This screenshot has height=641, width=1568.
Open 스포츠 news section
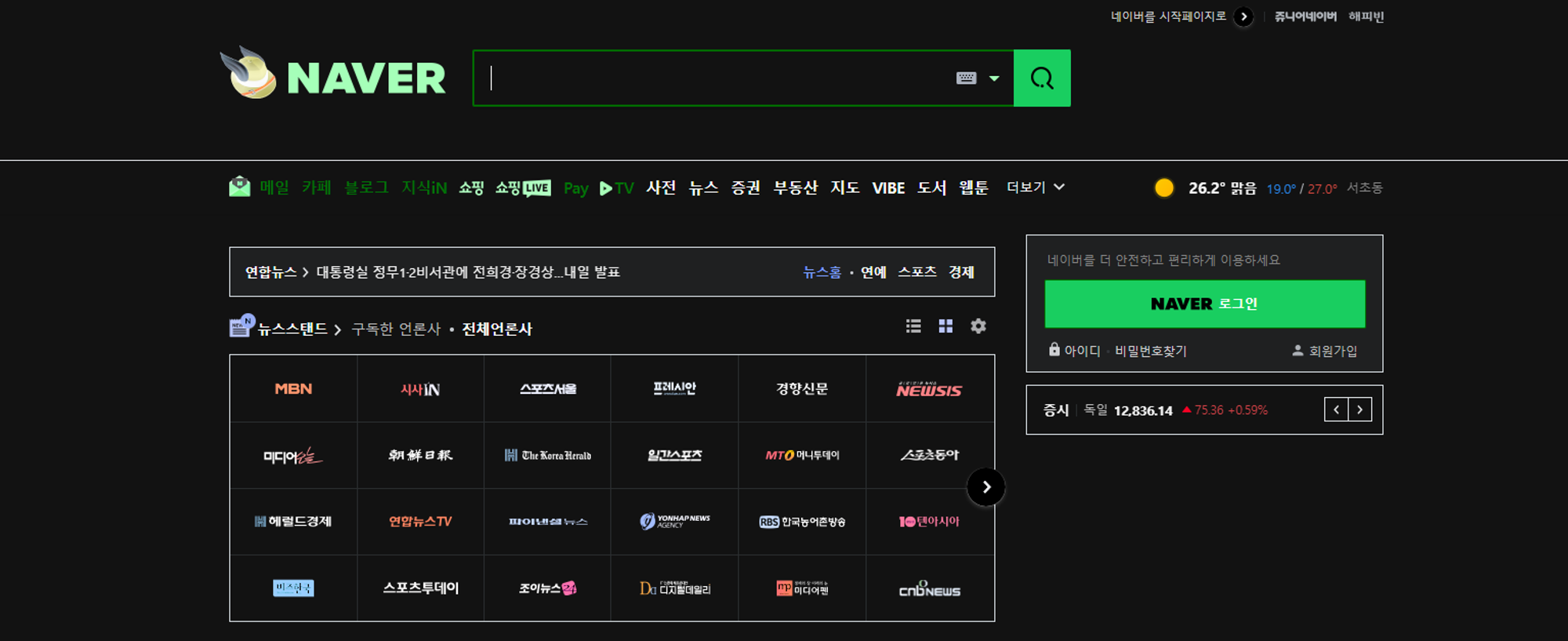pyautogui.click(x=917, y=272)
